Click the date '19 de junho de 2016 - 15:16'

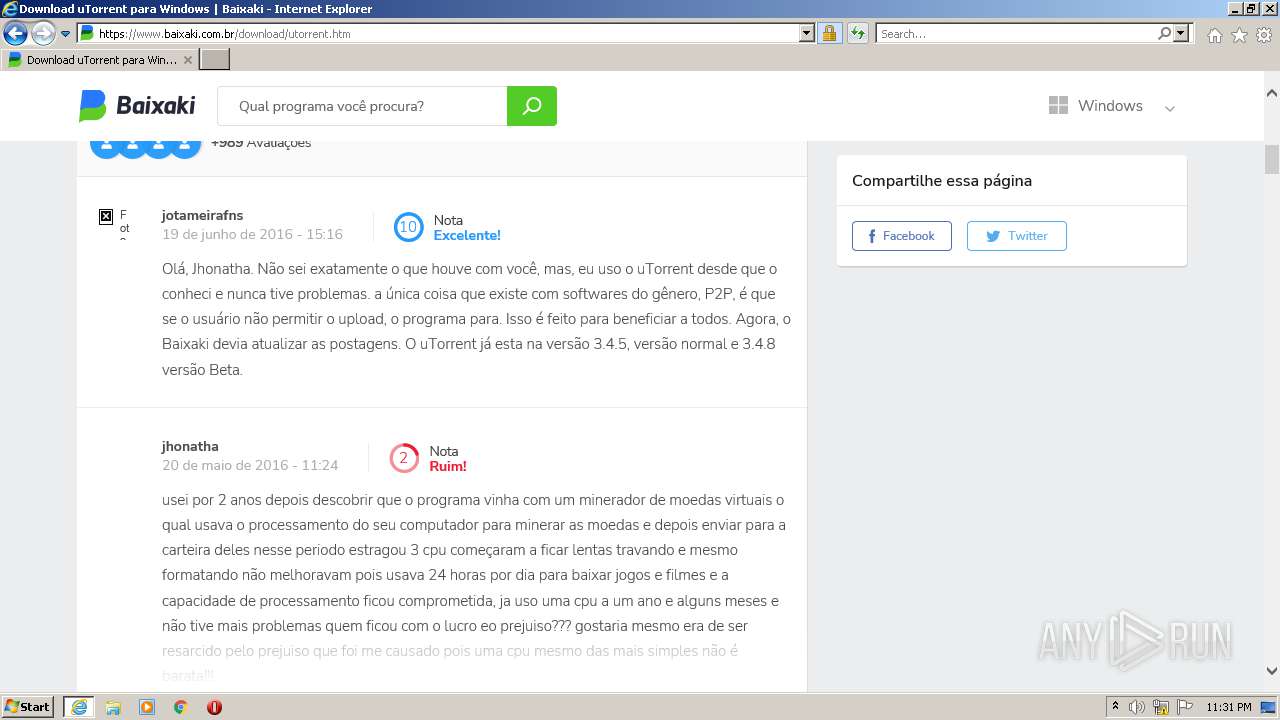[x=253, y=234]
